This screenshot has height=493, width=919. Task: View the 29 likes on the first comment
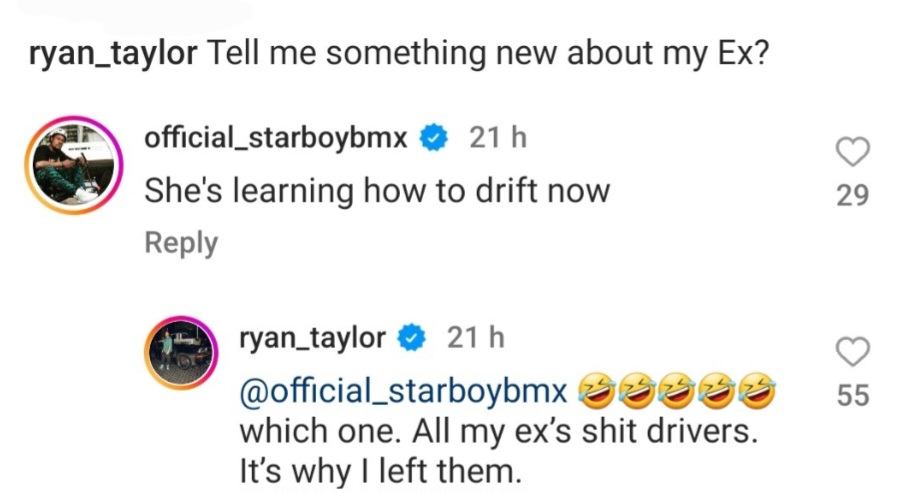[x=852, y=196]
